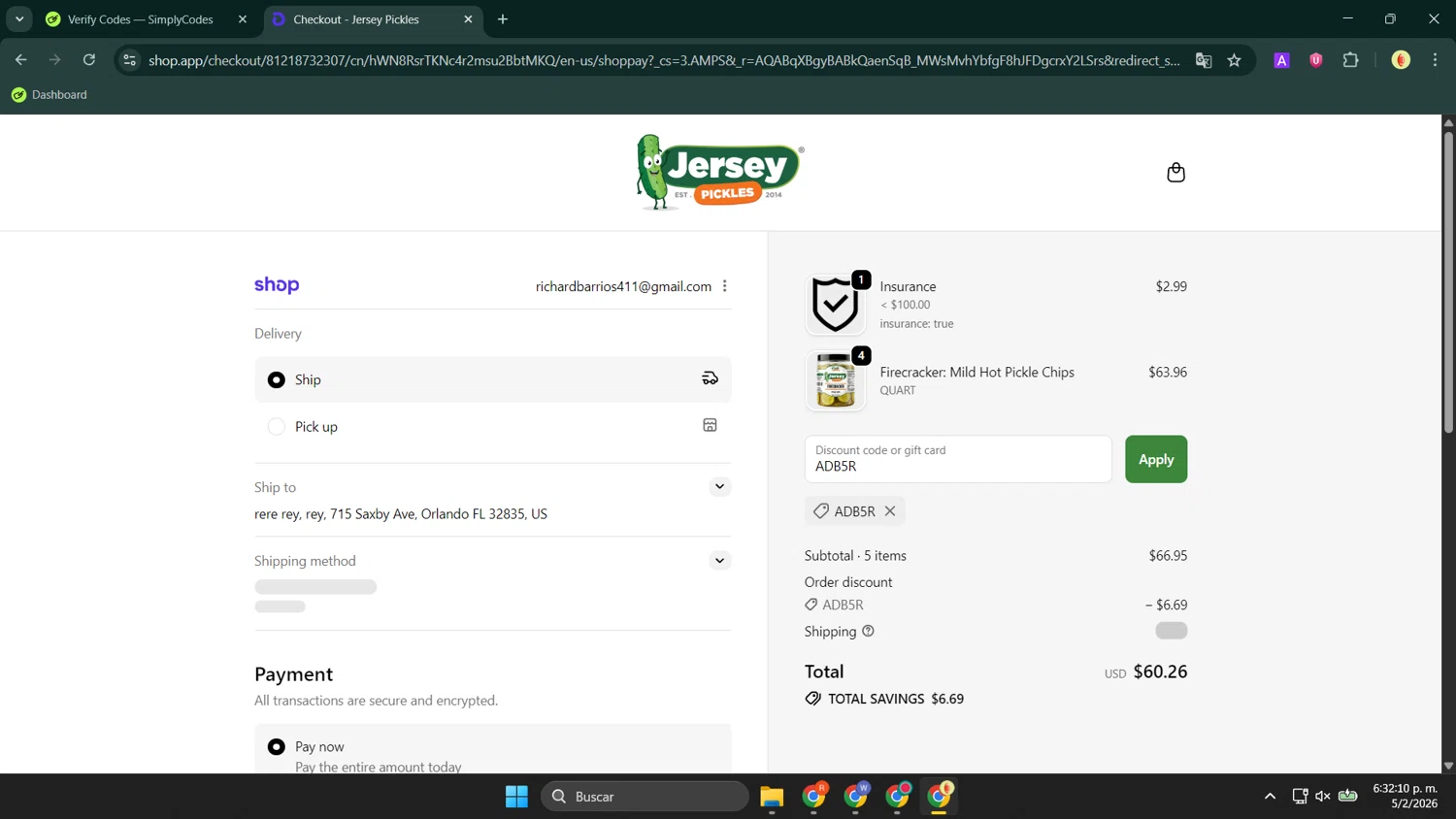Bookmark this page with the star icon
This screenshot has width=1456, height=819.
1234,60
